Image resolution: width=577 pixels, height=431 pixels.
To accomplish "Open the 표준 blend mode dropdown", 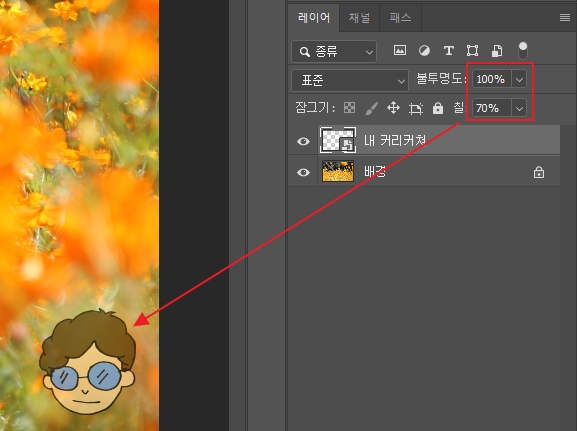I will coord(350,80).
